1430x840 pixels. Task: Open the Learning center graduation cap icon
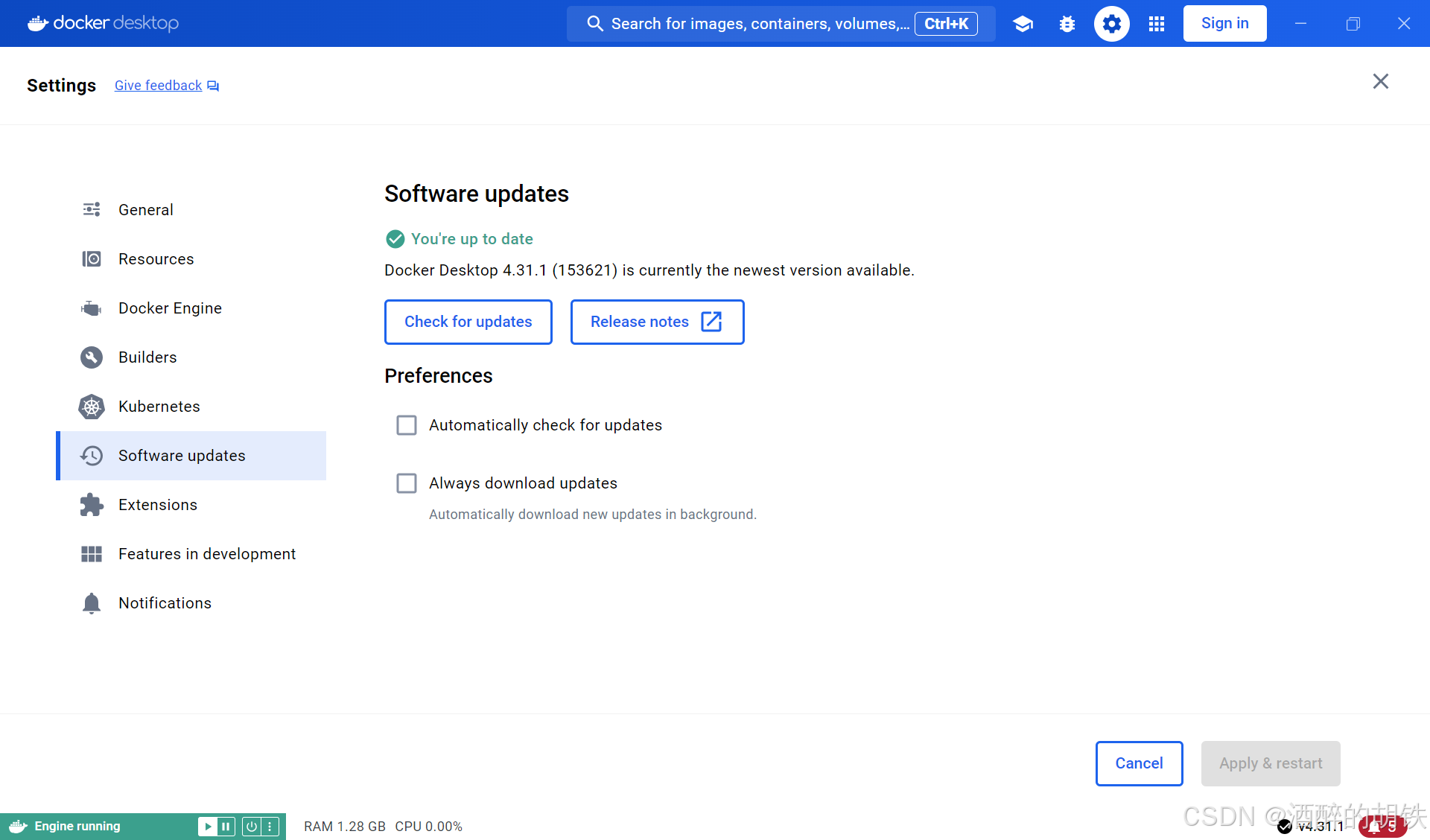point(1023,24)
